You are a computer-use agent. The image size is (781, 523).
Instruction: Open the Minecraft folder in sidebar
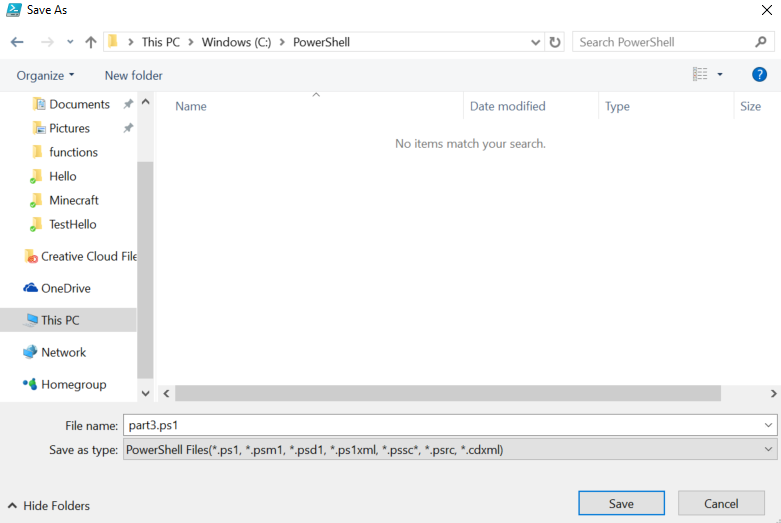click(x=73, y=200)
